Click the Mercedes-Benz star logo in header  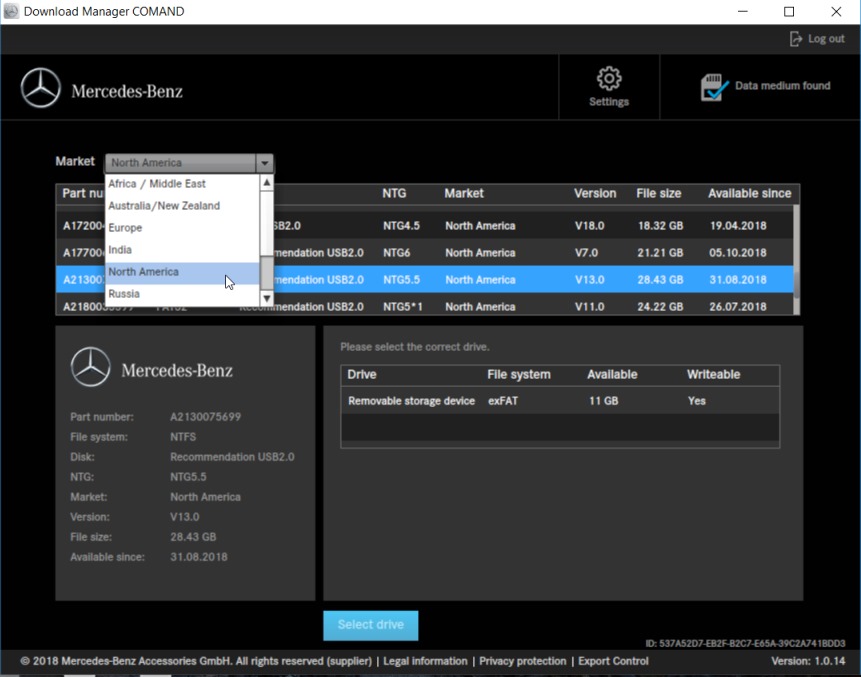click(x=41, y=88)
